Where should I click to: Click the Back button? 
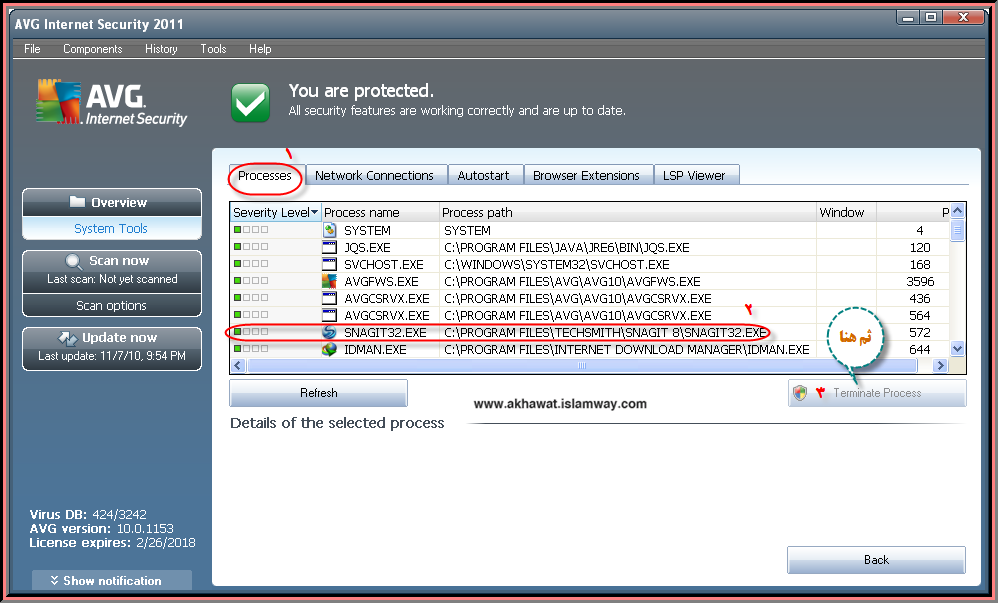(x=876, y=560)
